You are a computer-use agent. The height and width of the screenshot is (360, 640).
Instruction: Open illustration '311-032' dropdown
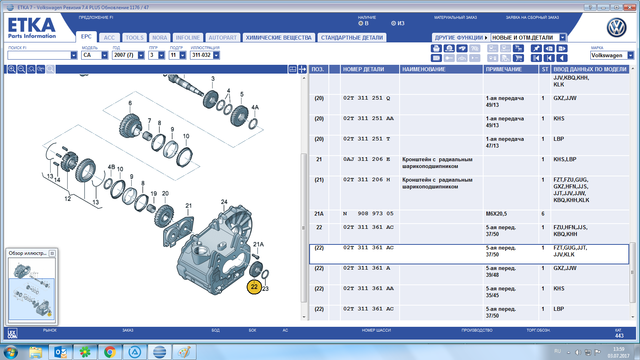[216, 55]
